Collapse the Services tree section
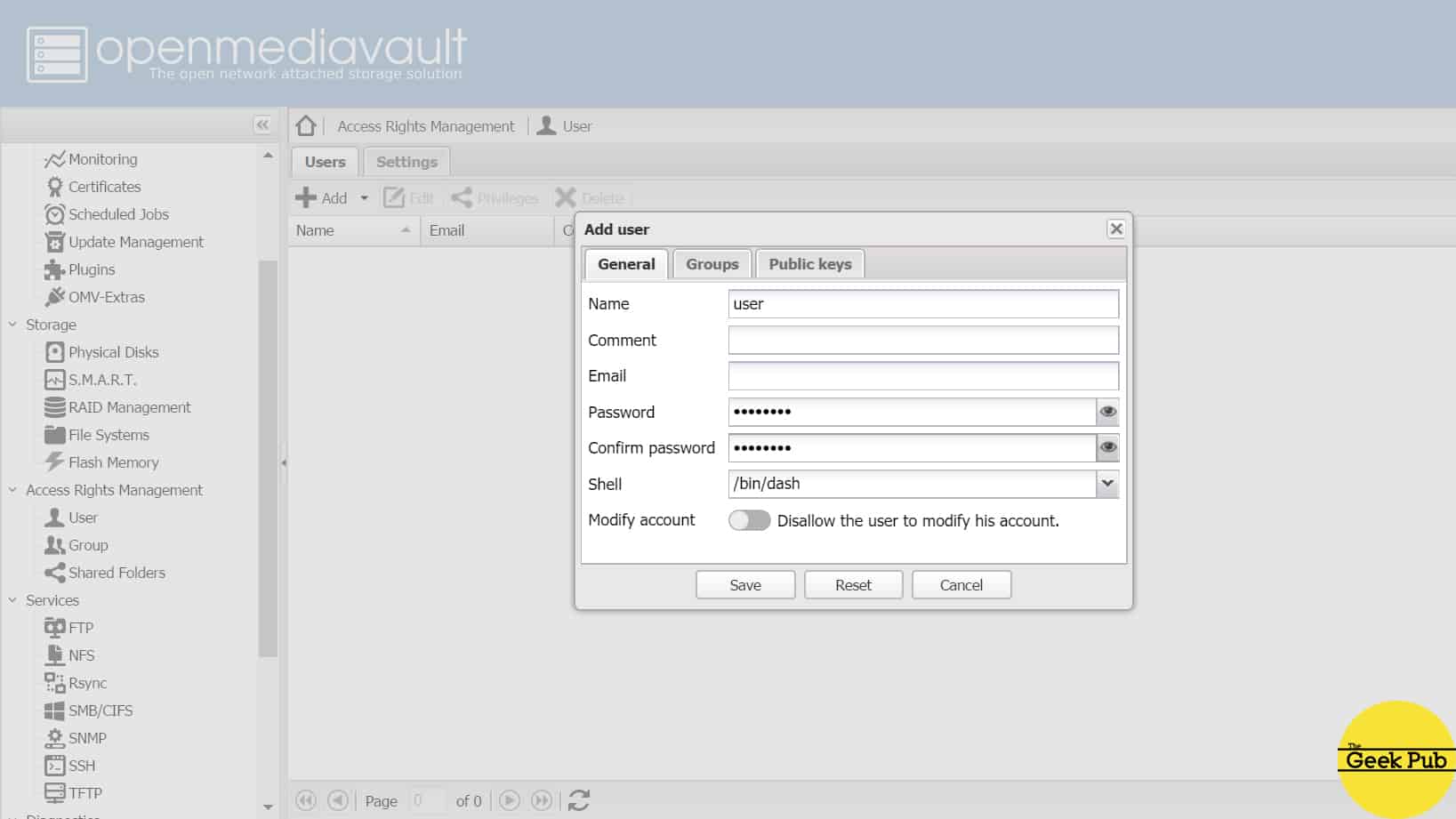Screen dimensions: 1456x819 coord(12,600)
